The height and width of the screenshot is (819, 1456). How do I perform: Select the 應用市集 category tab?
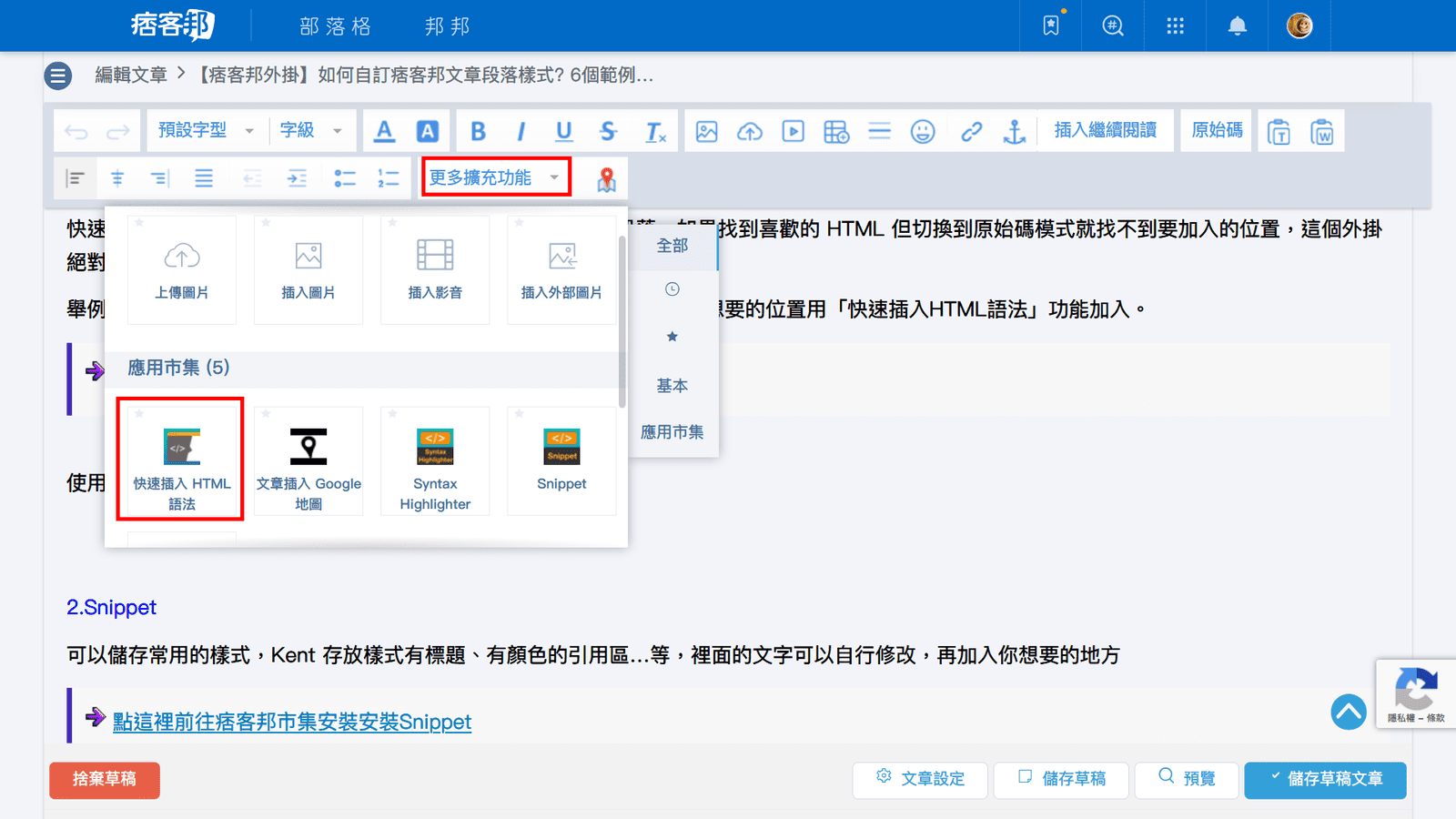pos(672,432)
